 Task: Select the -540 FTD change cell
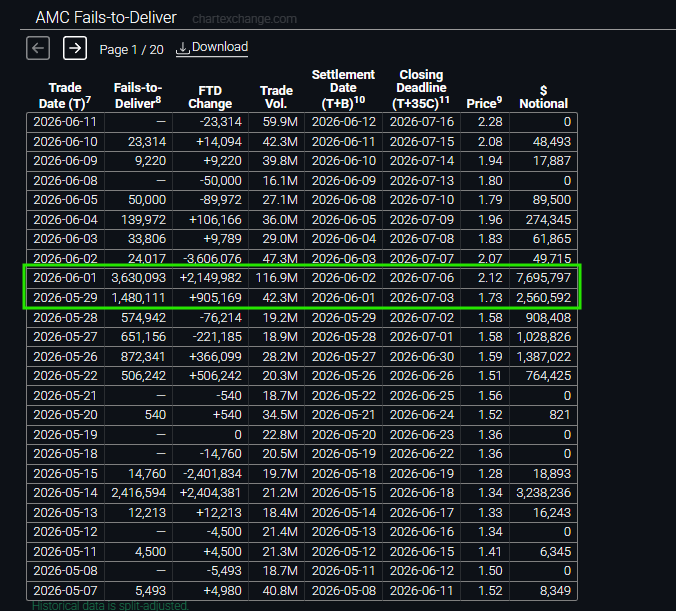(x=210, y=395)
